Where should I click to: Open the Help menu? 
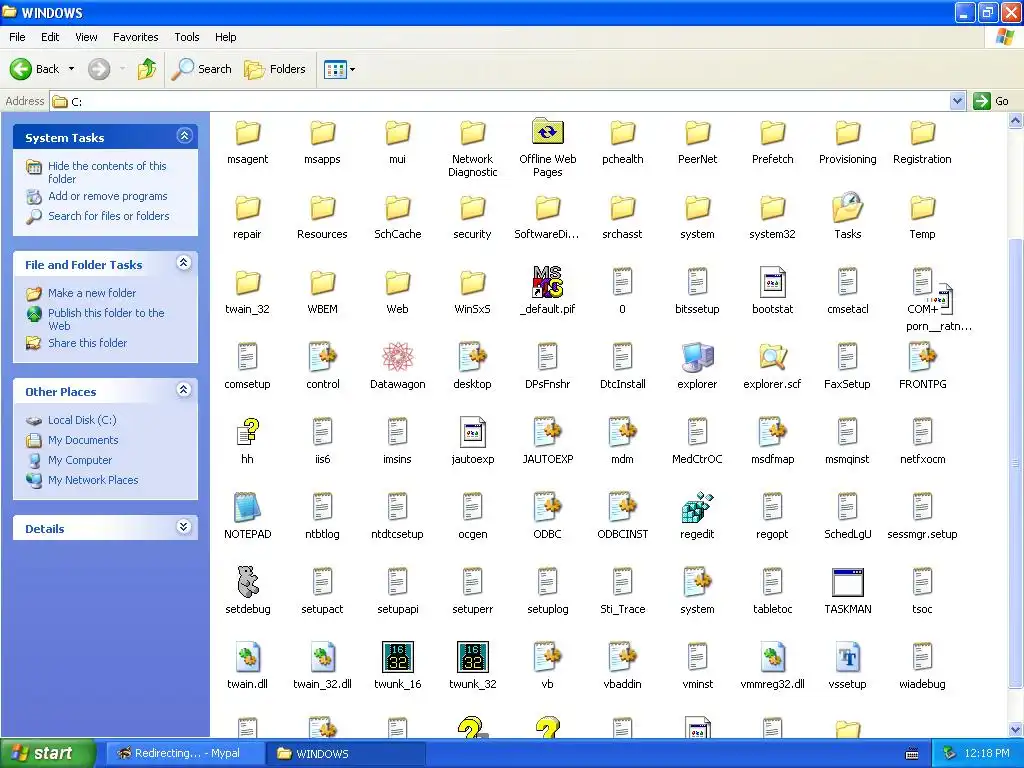click(x=225, y=37)
